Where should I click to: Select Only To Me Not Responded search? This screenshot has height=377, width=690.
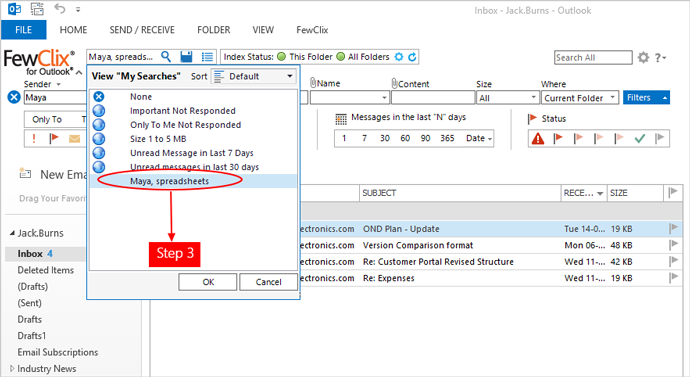pos(194,124)
